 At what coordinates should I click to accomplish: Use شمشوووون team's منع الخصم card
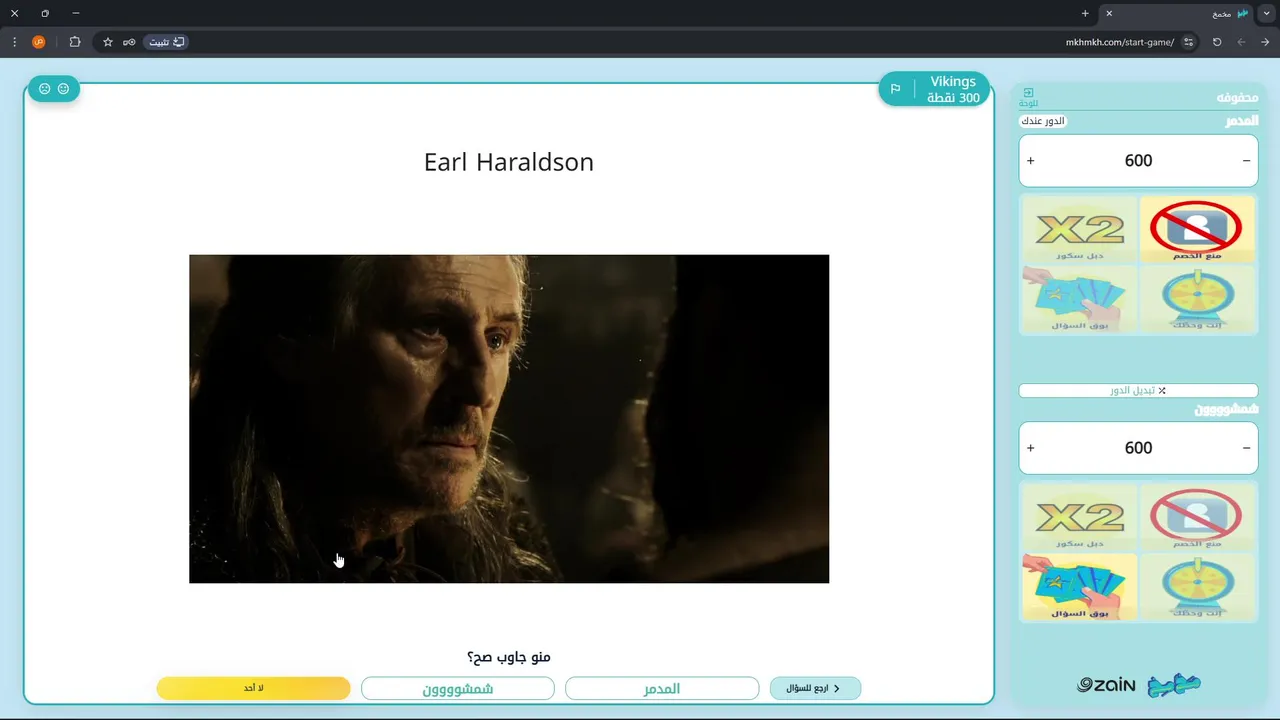(1196, 517)
